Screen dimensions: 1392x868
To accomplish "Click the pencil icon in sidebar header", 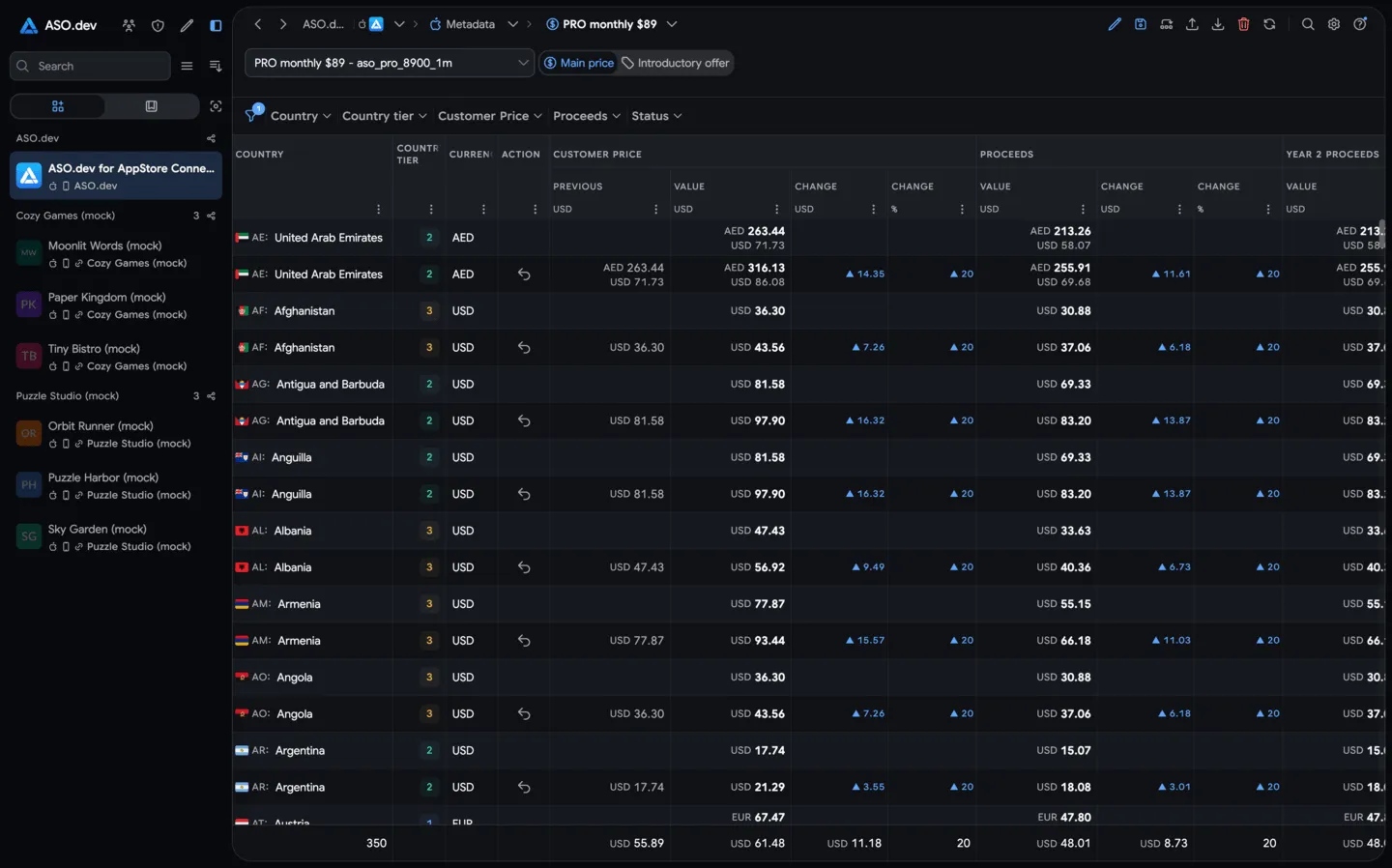I will pos(187,26).
